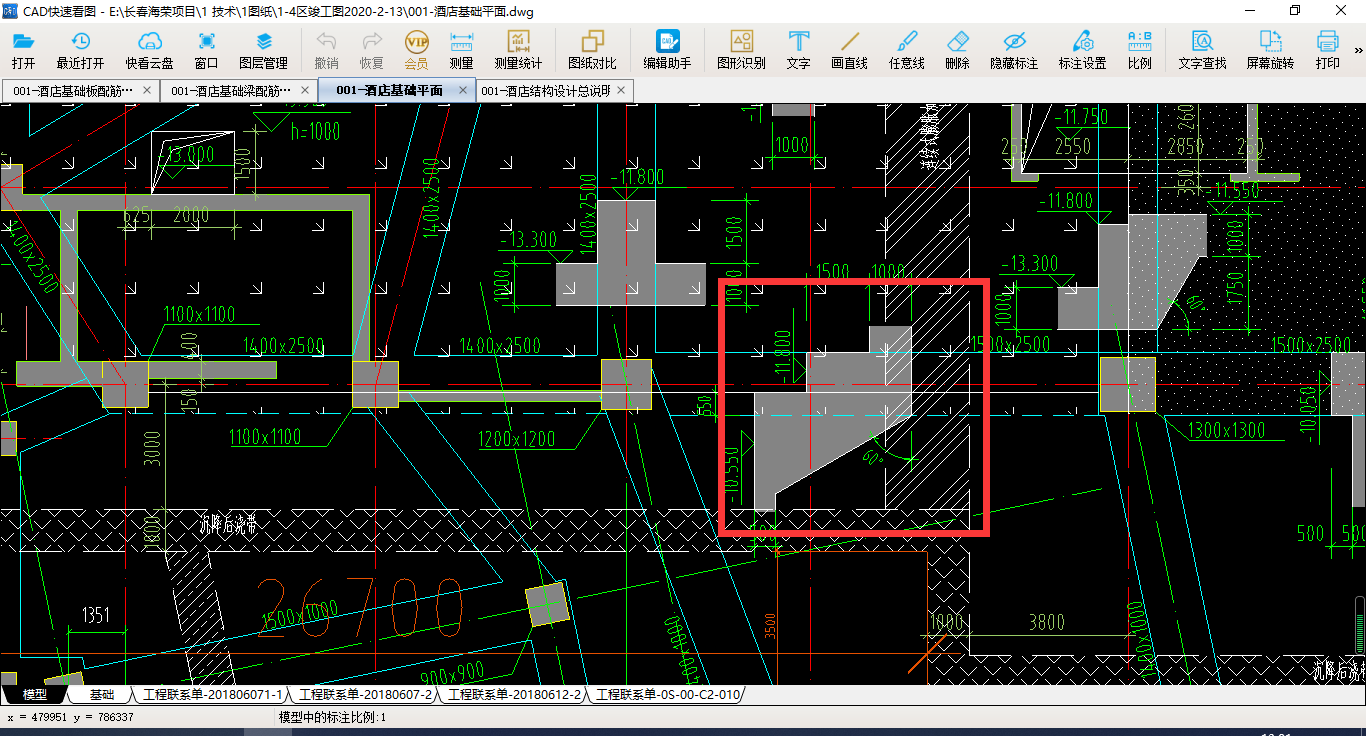
Task: Select the 窗口 window zoom tool
Action: pos(207,50)
